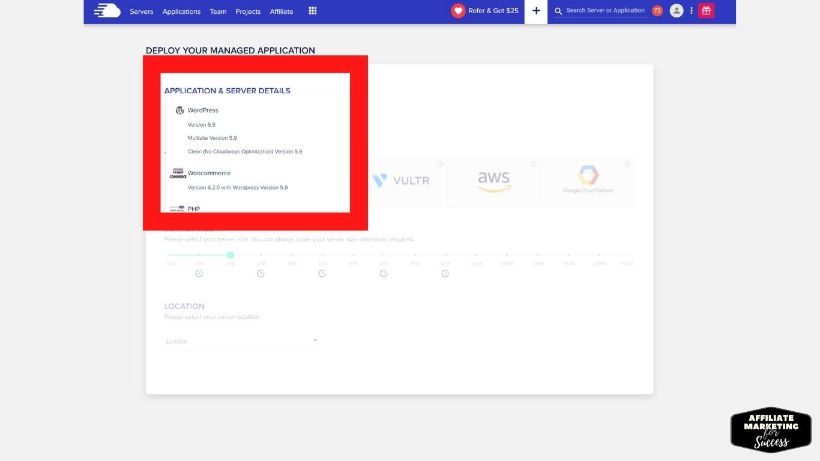The image size is (820, 461).
Task: Open the Applications menu
Action: 181,11
